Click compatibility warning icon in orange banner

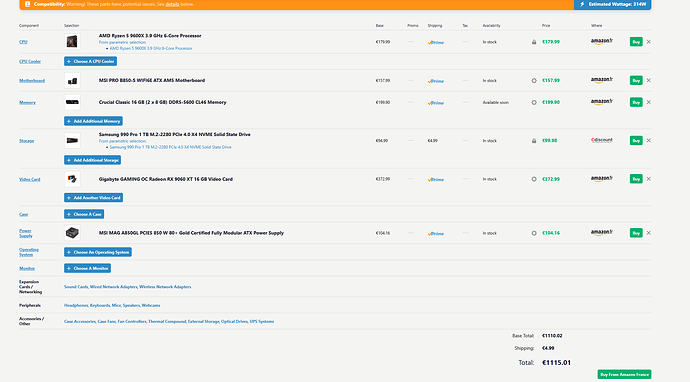(27, 4)
